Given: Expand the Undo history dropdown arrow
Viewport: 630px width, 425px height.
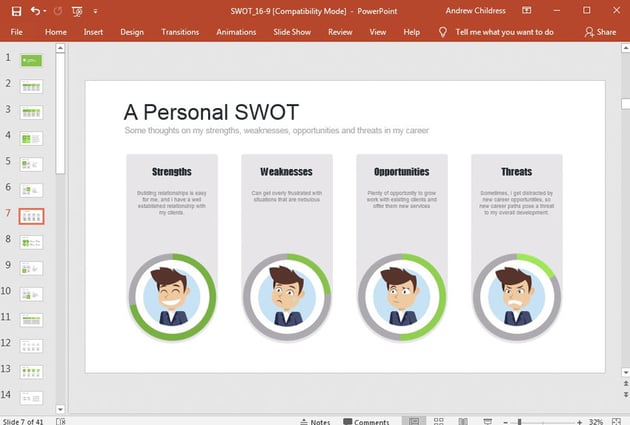Looking at the screenshot, I should tap(46, 10).
